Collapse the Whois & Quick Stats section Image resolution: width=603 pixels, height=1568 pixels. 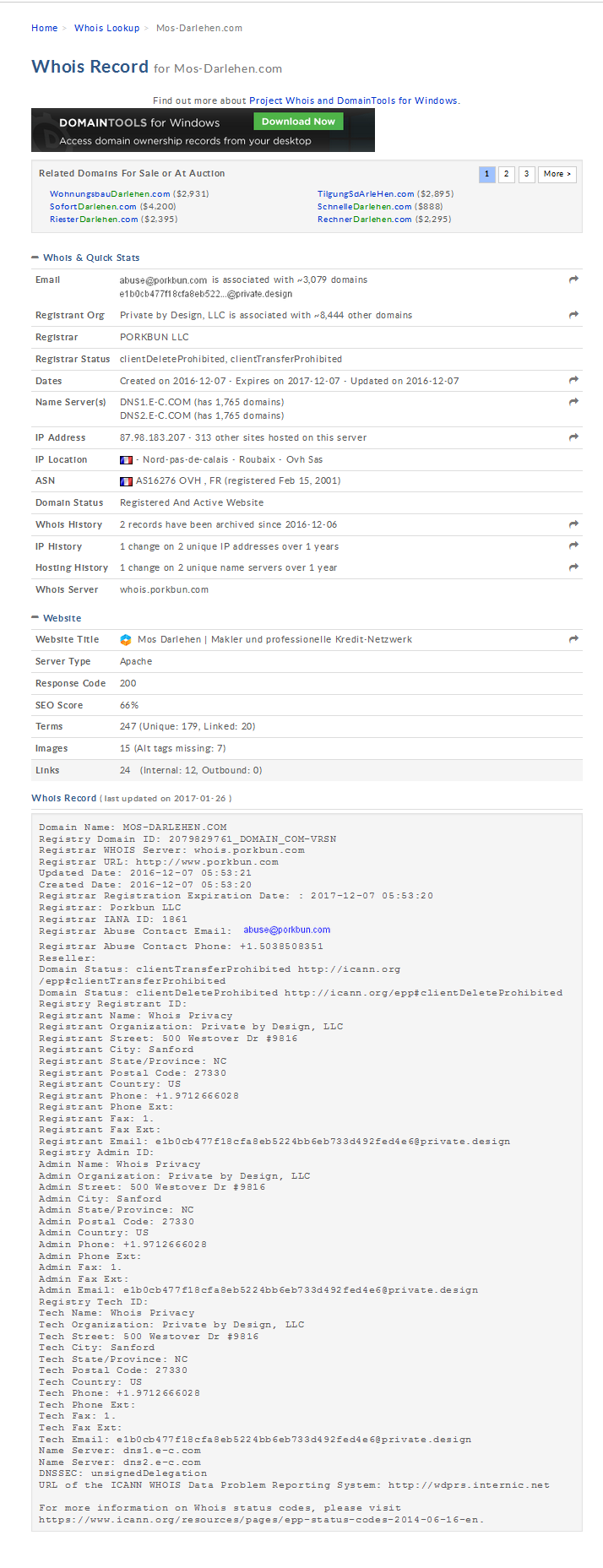35,258
